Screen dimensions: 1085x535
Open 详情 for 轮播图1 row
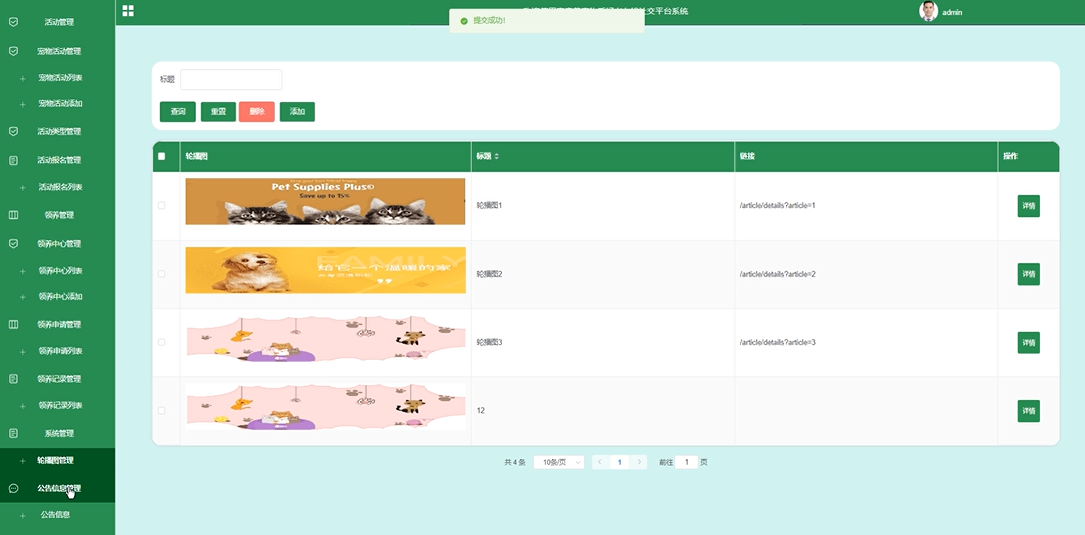1028,206
